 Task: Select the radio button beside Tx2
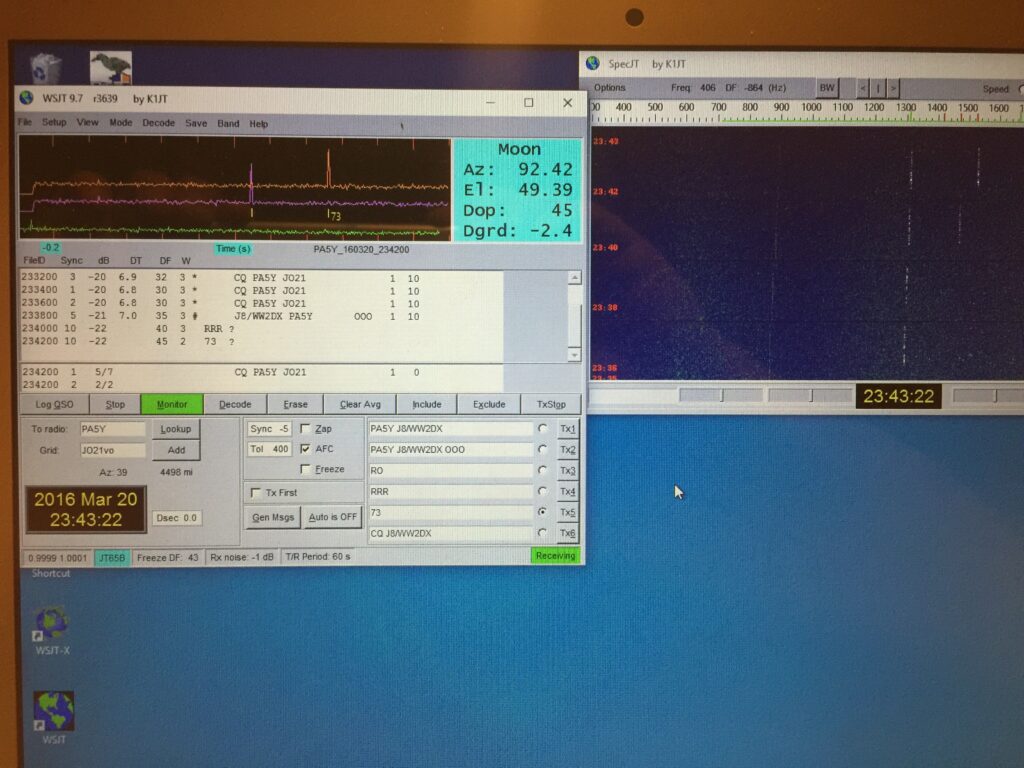pyautogui.click(x=542, y=449)
